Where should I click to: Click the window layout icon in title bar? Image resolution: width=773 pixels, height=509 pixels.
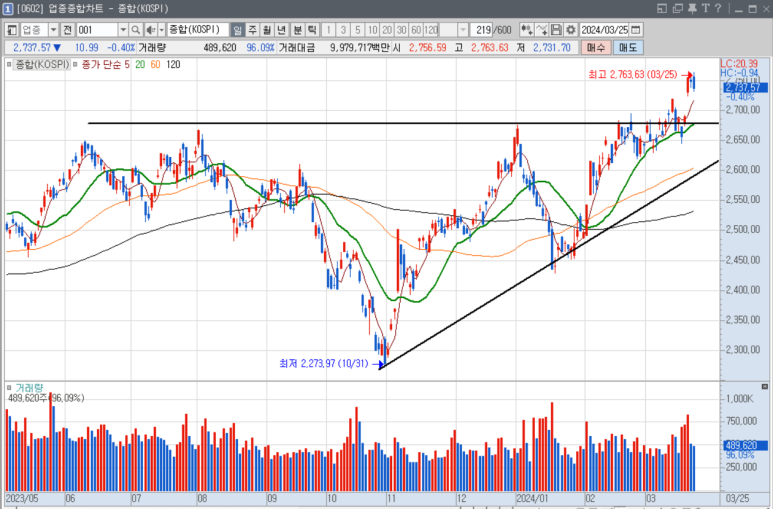[662, 8]
